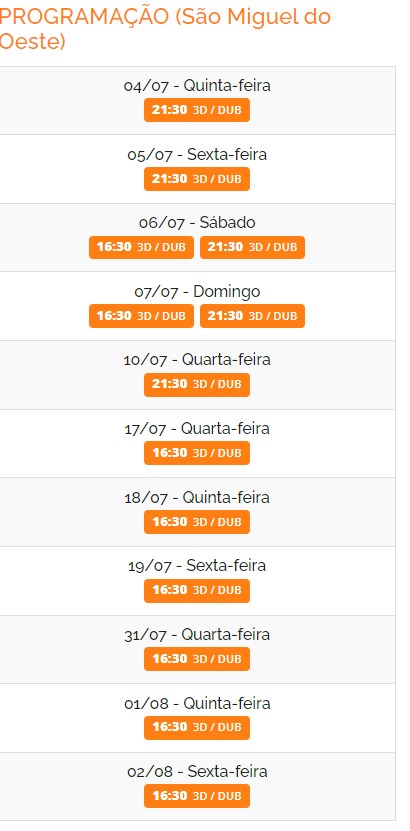Click the 07/07 - Domingo date label

[x=197, y=291]
